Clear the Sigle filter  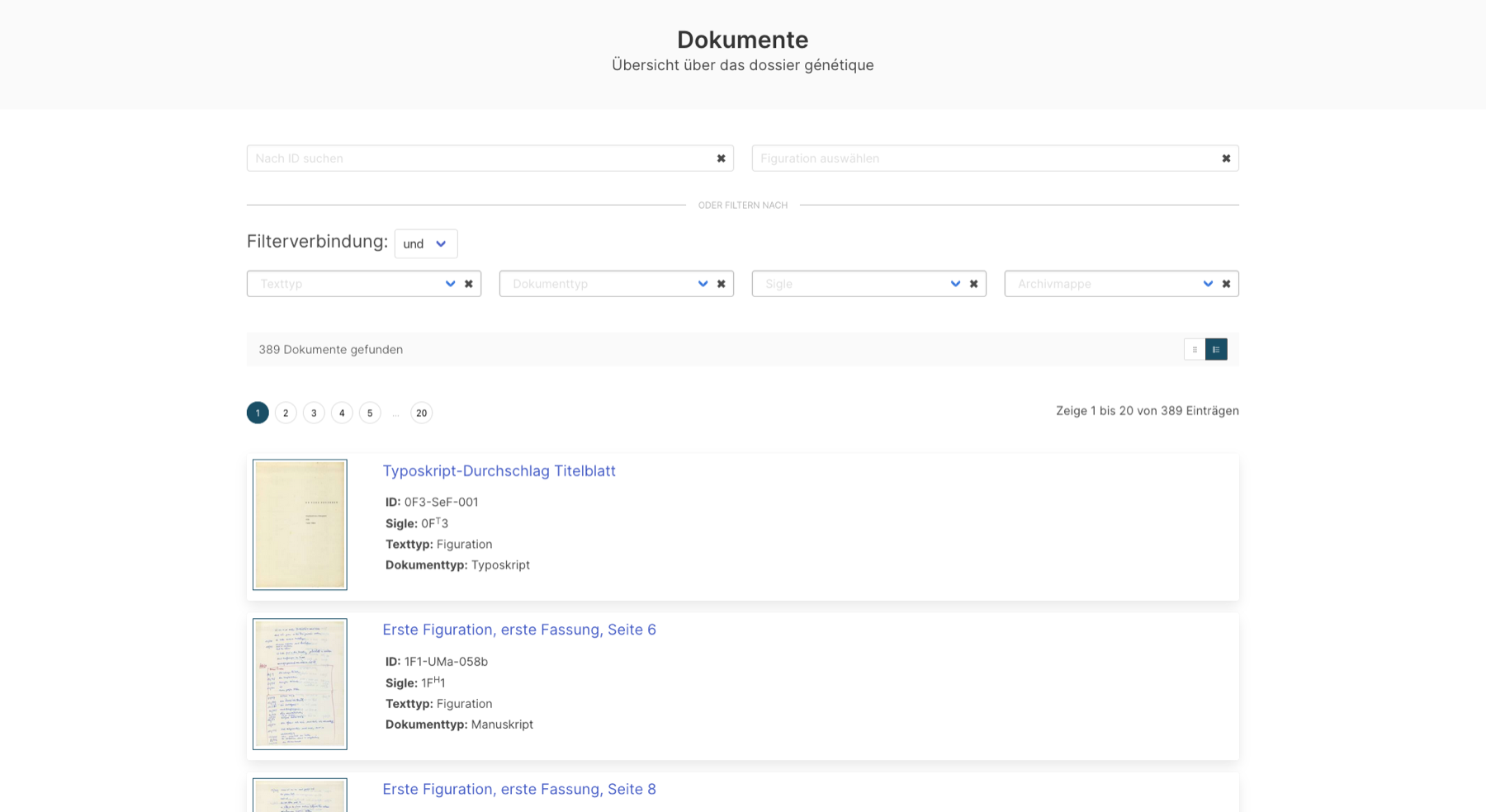[973, 284]
